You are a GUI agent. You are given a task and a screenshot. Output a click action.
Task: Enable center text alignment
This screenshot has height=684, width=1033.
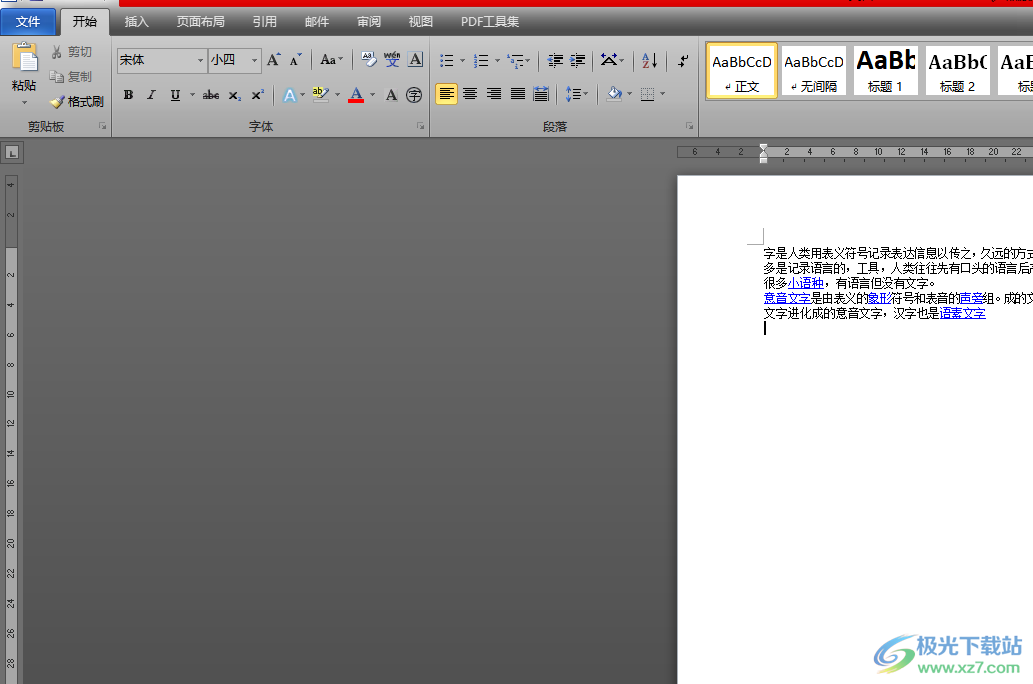click(470, 94)
